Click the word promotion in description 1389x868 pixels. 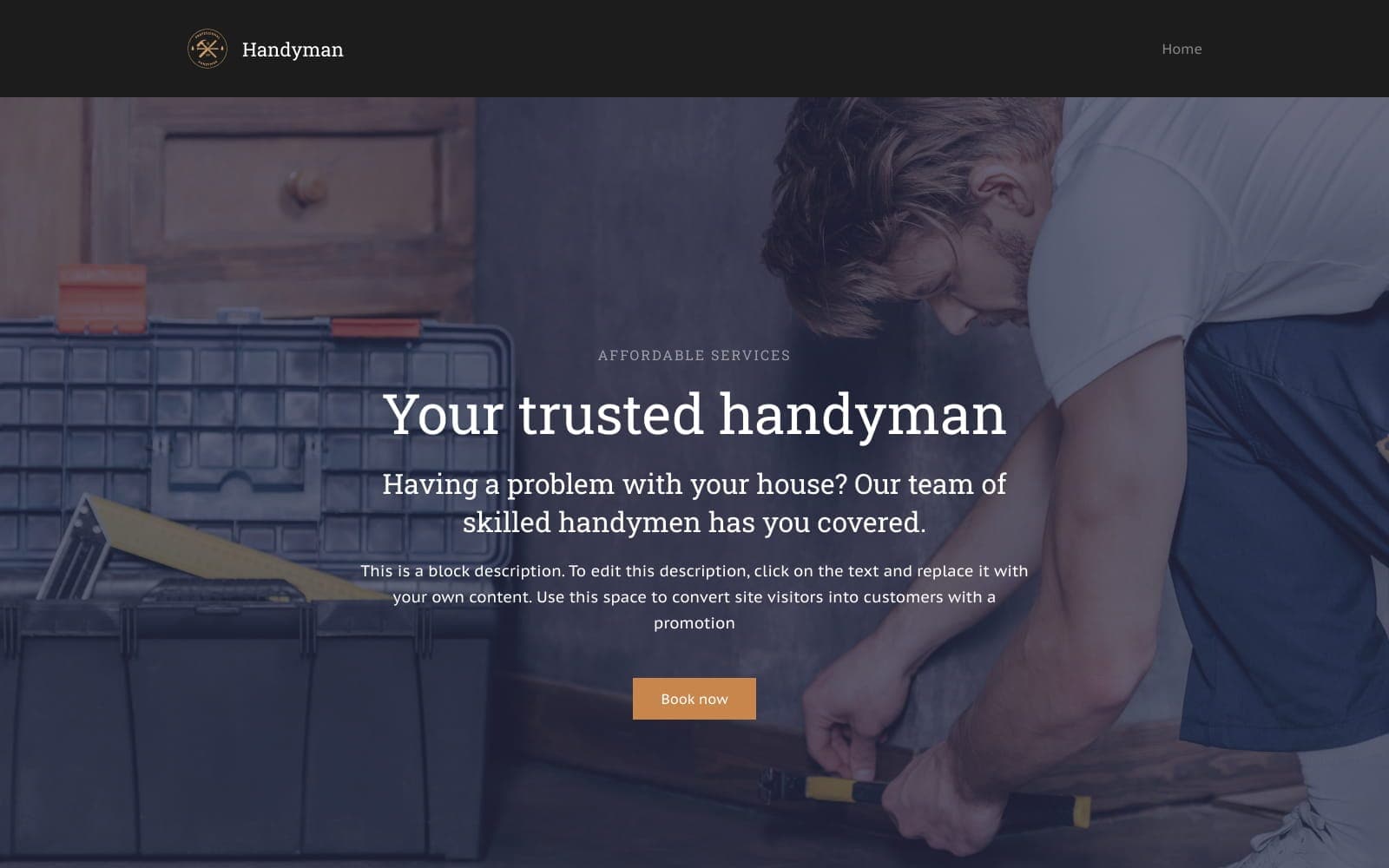click(x=694, y=623)
